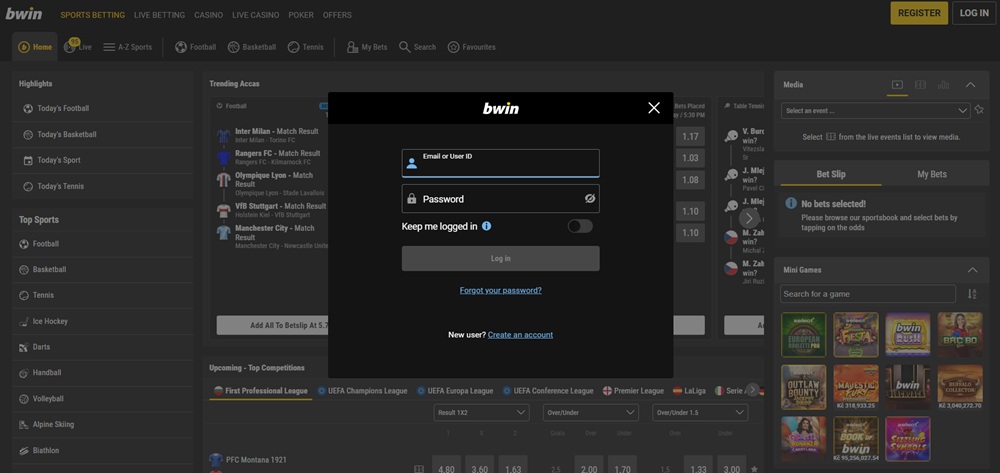Click the sort A-Z icon in Mini Games

[972, 294]
